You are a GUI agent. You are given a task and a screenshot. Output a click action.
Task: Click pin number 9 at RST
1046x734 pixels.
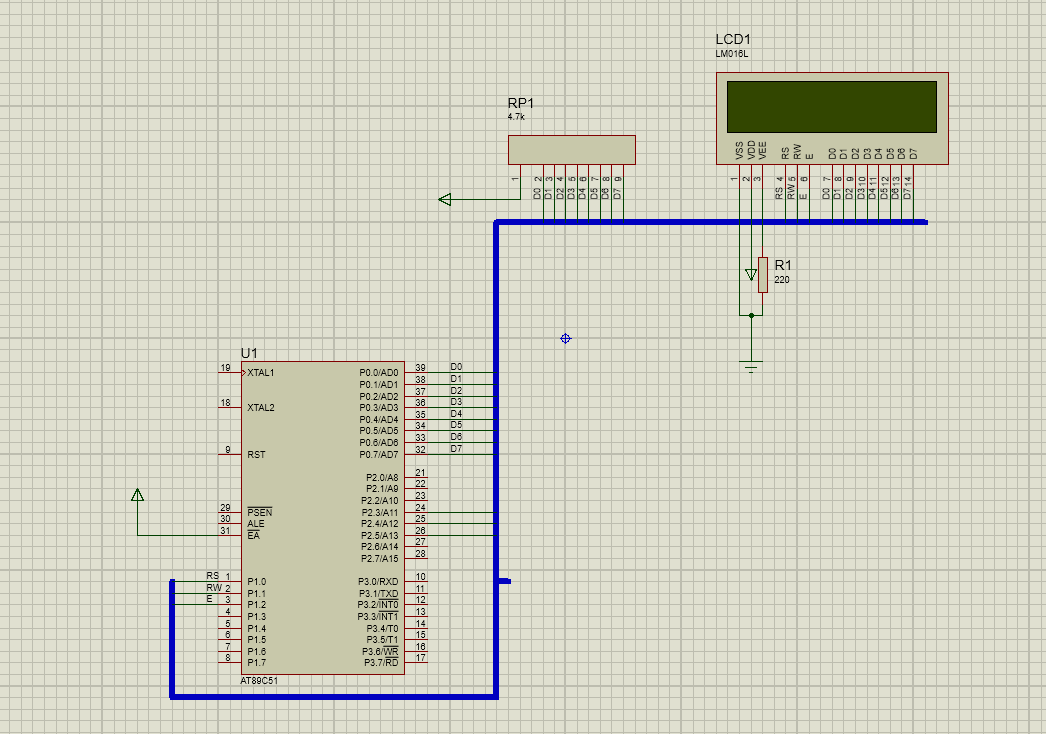228,450
